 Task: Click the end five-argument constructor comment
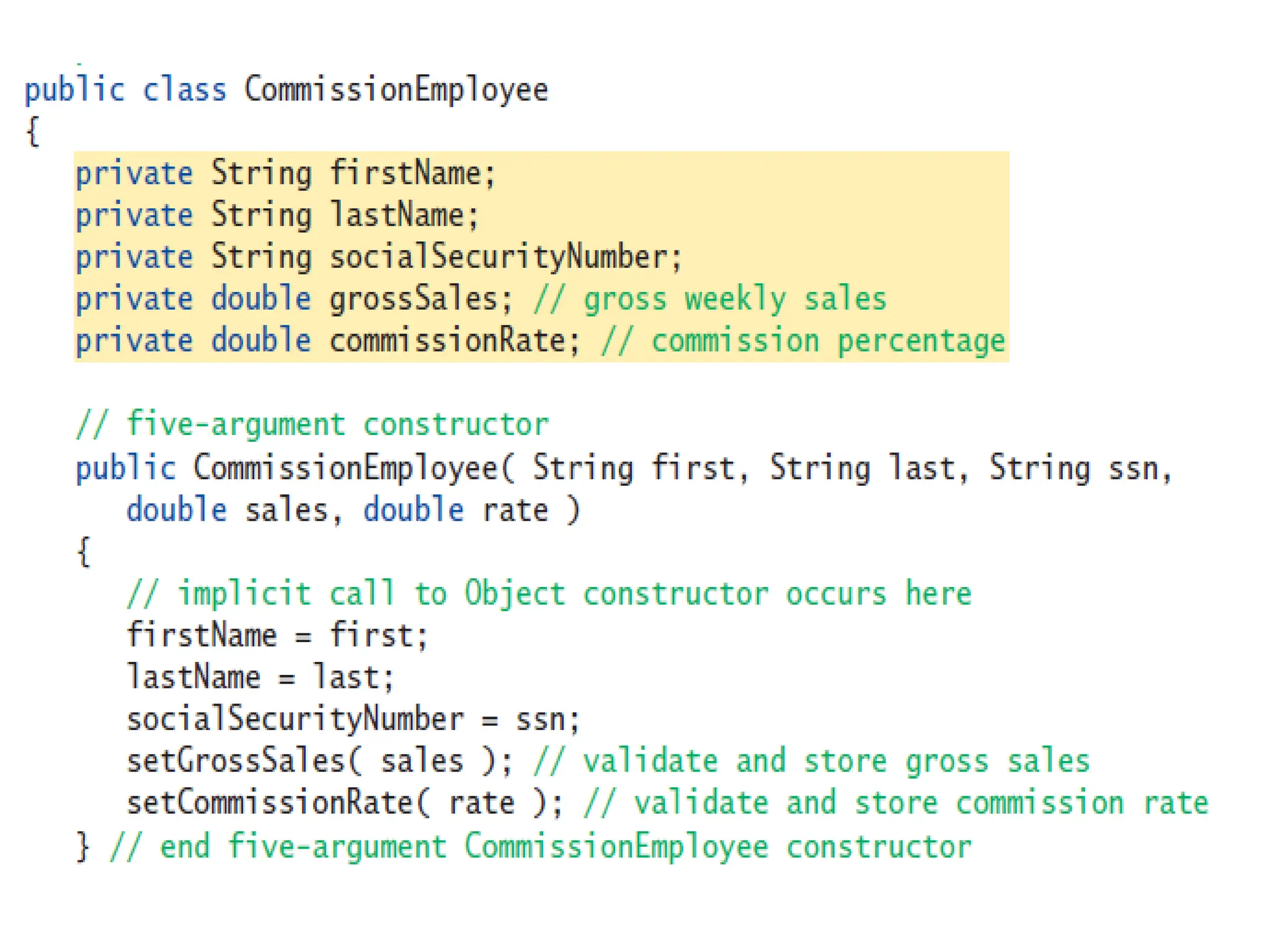(x=540, y=847)
